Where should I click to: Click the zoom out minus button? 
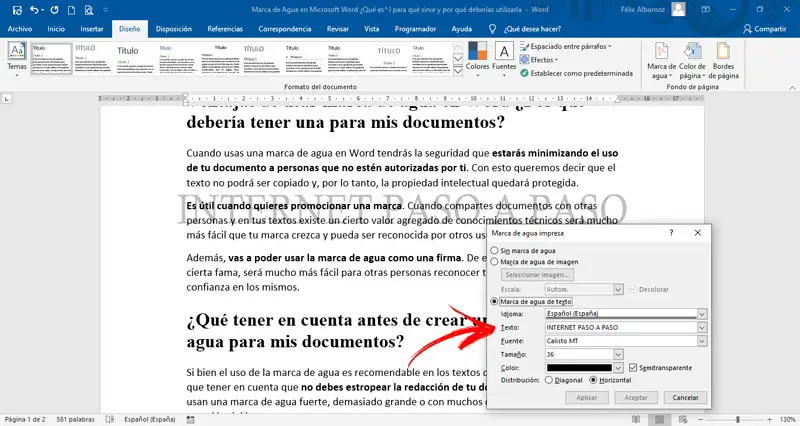pyautogui.click(x=701, y=419)
